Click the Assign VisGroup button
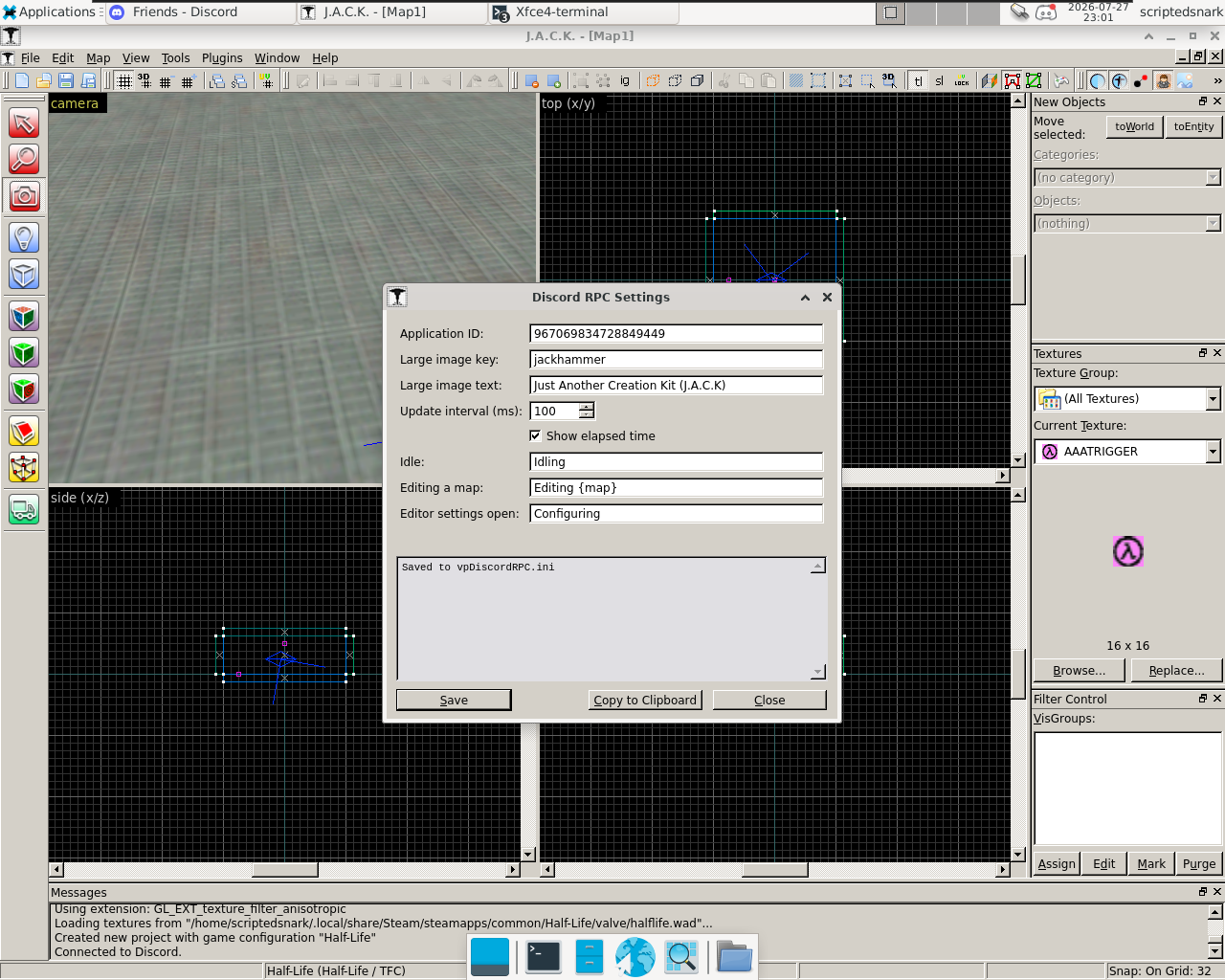The width and height of the screenshot is (1225, 980). point(1057,863)
